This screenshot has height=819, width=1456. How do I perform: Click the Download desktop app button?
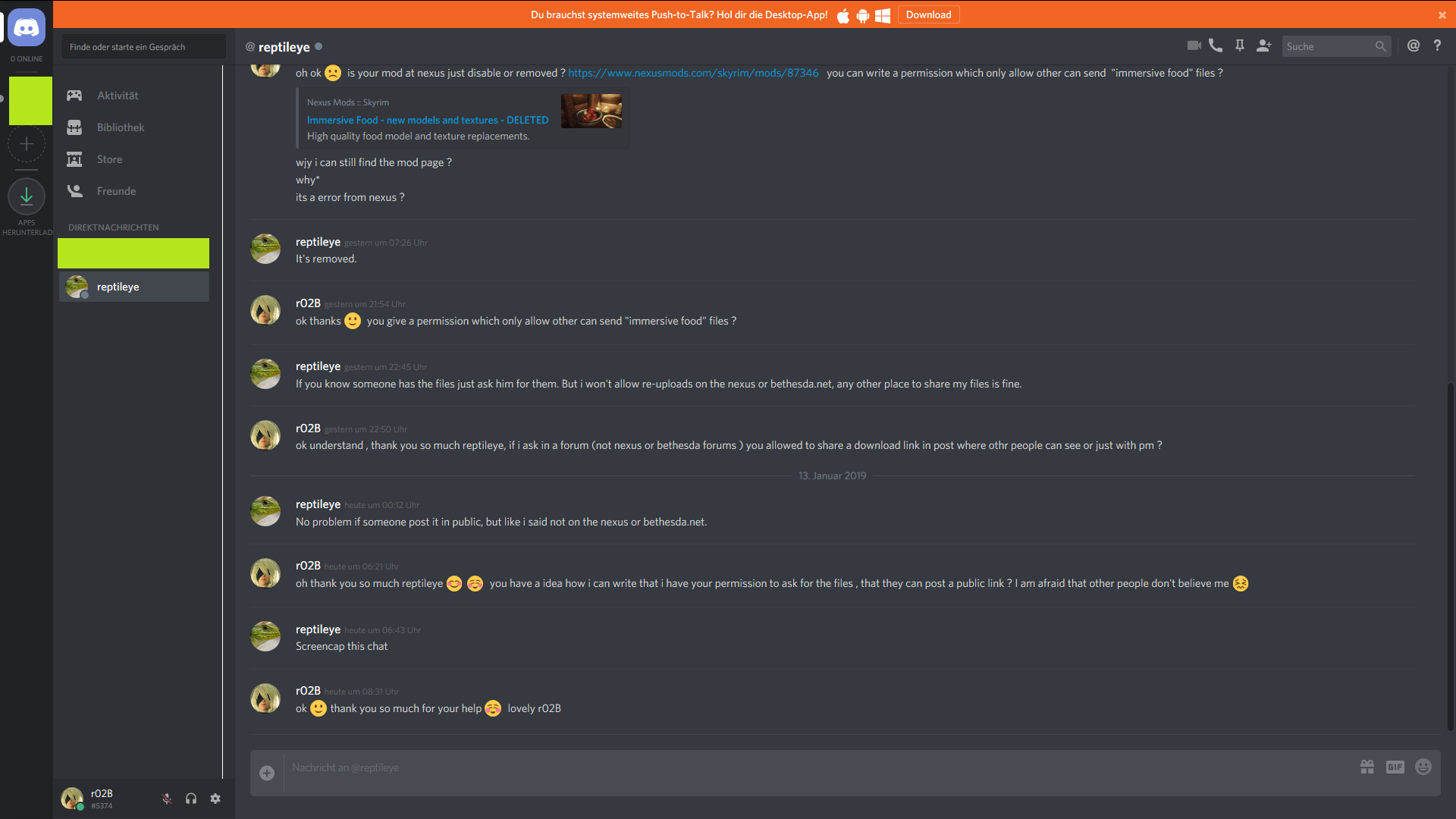928,14
